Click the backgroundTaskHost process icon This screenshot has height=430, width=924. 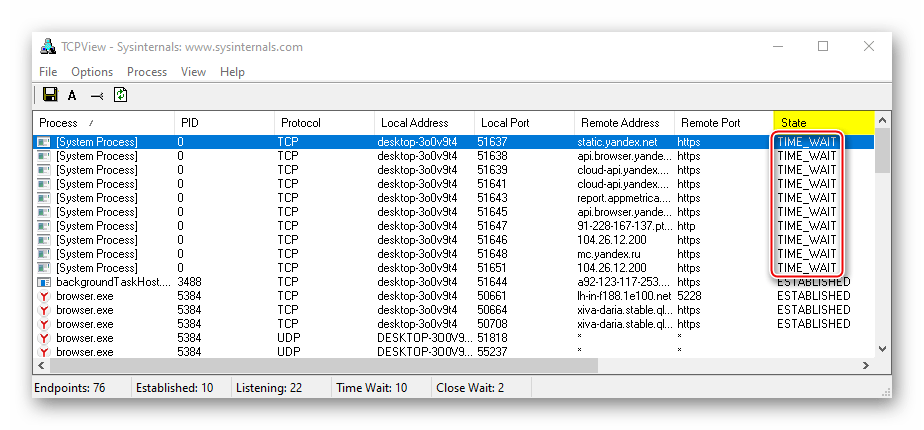pyautogui.click(x=43, y=282)
